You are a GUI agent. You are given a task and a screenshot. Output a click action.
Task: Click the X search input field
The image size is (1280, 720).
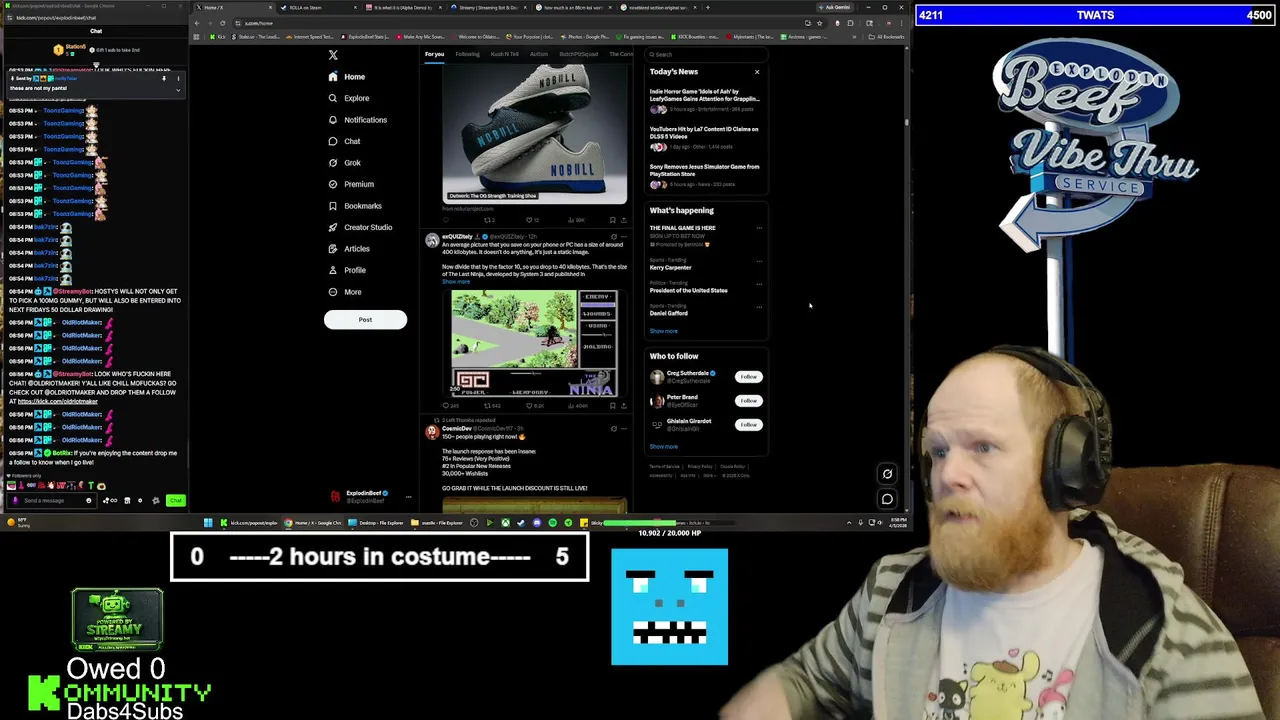click(705, 54)
